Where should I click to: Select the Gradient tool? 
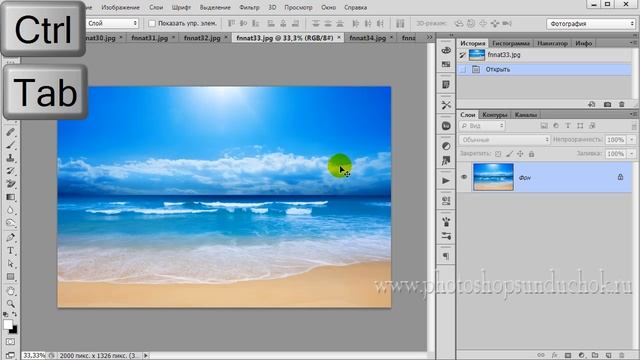pyautogui.click(x=11, y=197)
